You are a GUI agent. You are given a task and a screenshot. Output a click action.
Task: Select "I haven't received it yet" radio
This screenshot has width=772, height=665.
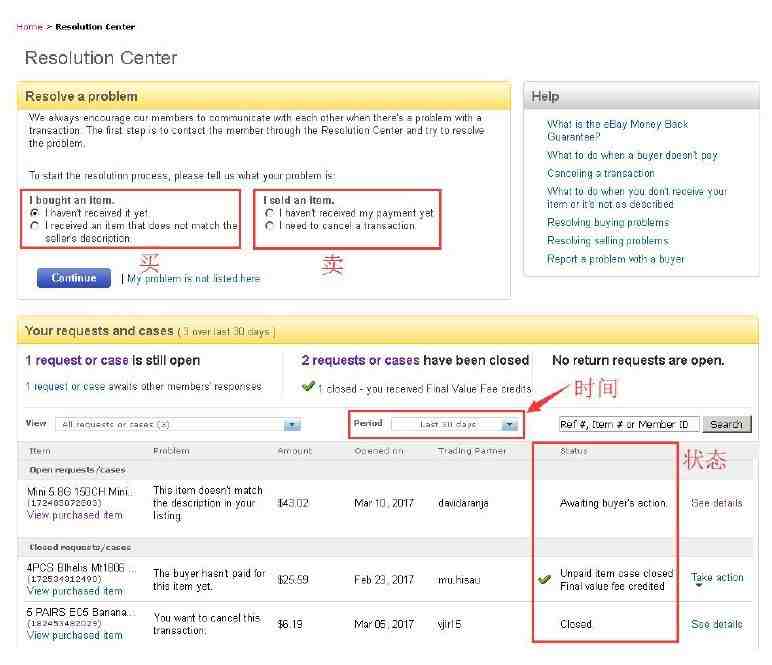pos(34,213)
